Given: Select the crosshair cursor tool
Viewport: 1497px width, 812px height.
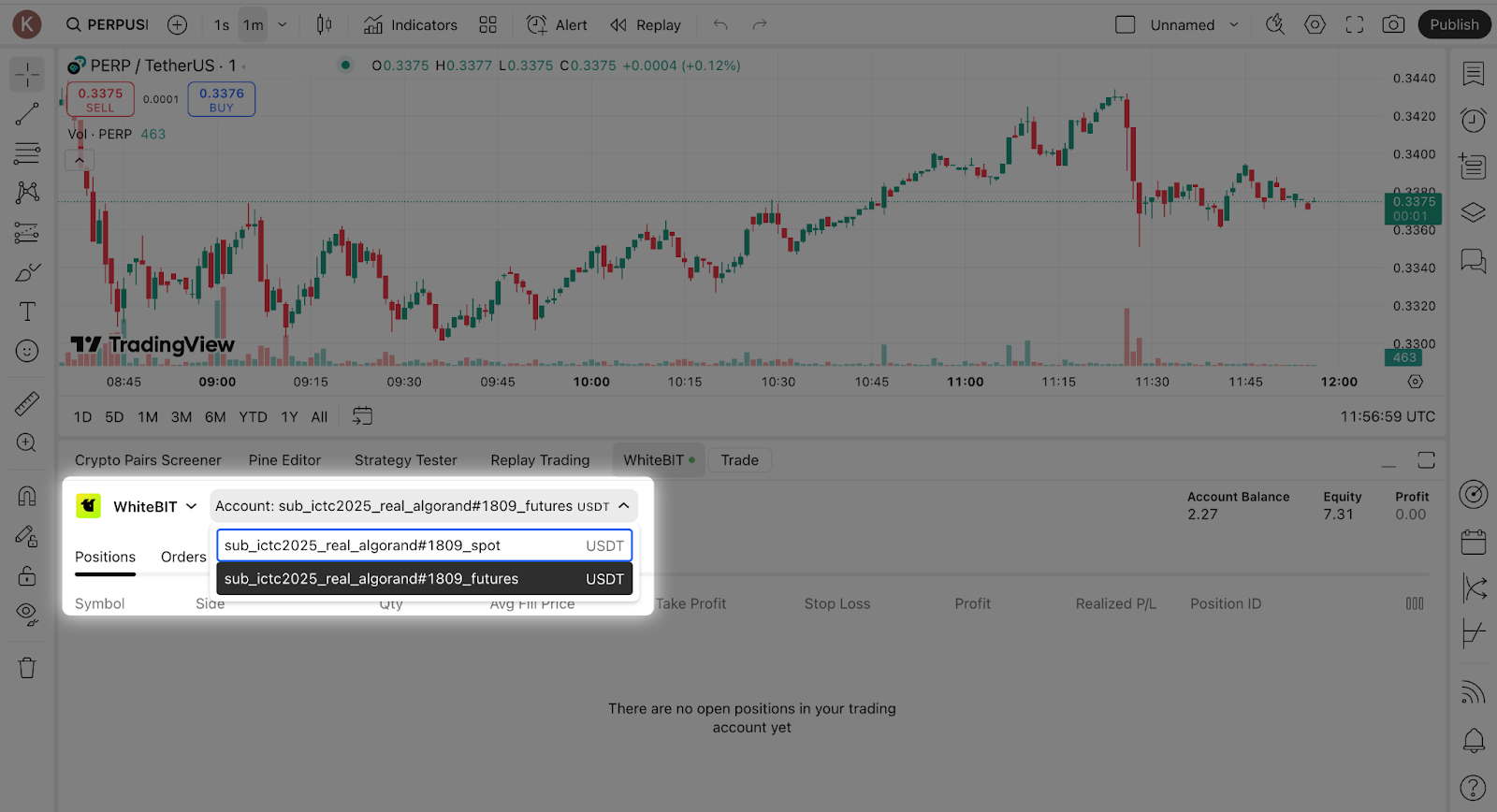Looking at the screenshot, I should [x=27, y=74].
